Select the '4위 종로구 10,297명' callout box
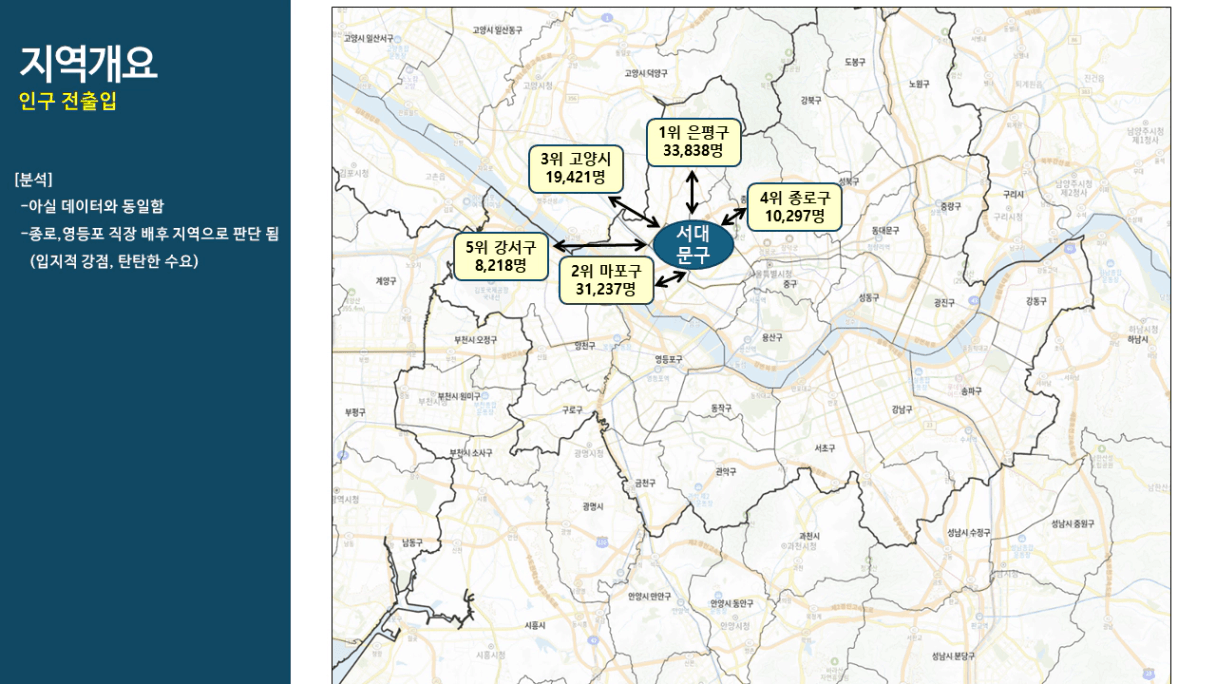Image resolution: width=1216 pixels, height=684 pixels. click(x=794, y=208)
